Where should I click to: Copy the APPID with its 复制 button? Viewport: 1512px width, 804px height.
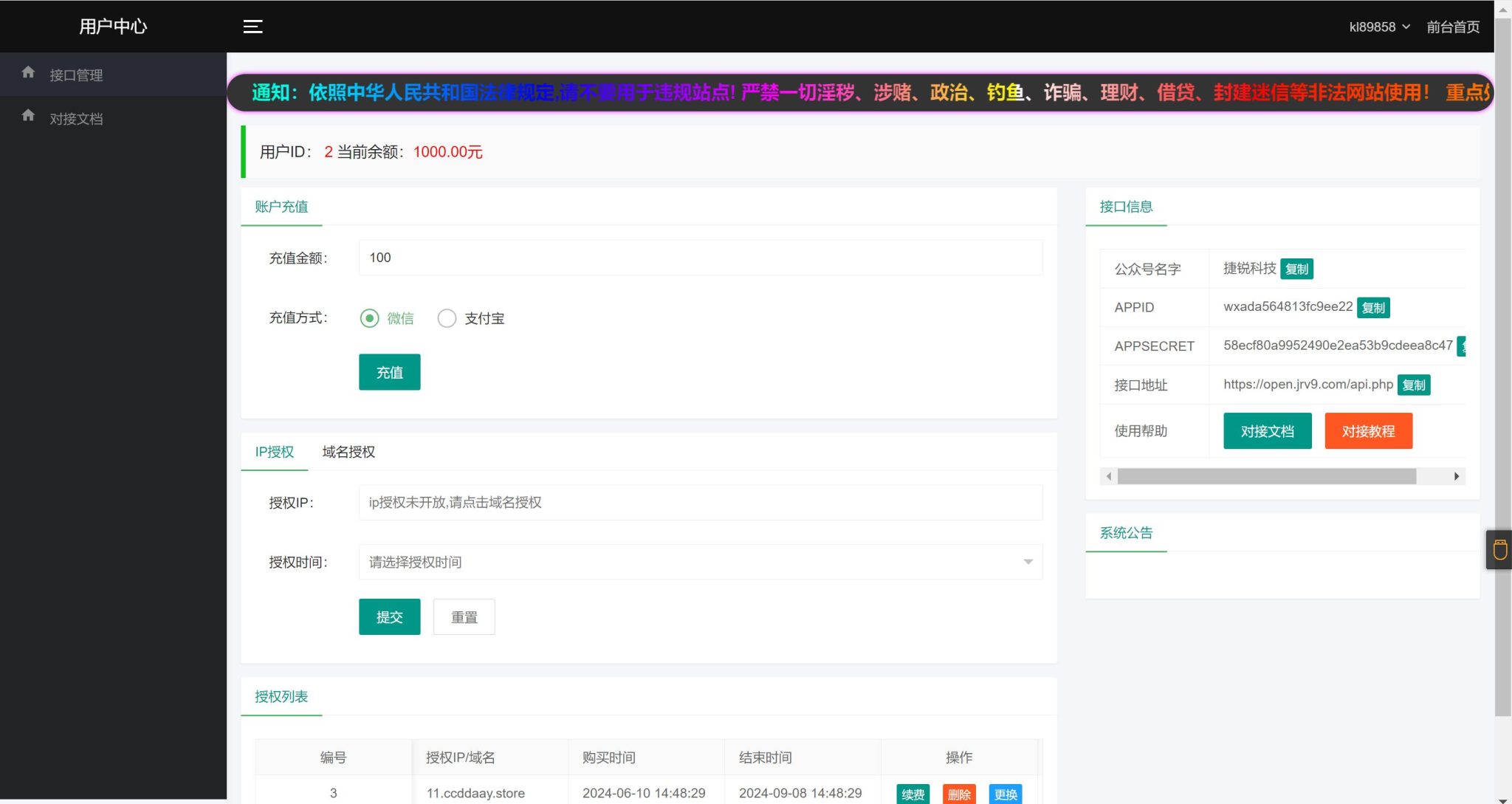click(x=1372, y=307)
